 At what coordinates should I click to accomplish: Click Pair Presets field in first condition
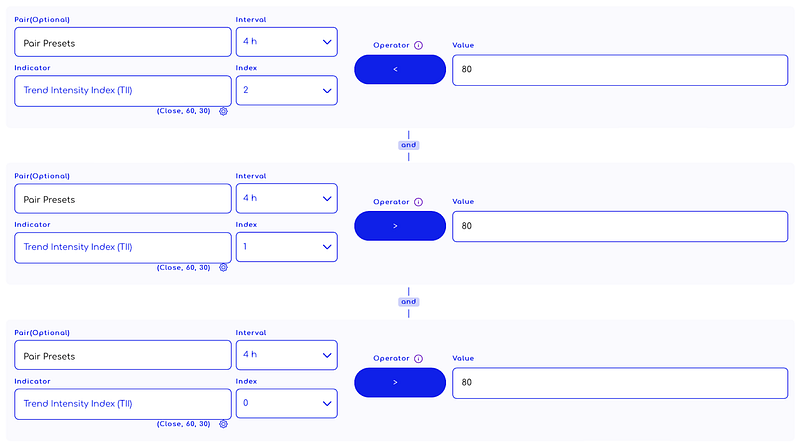(x=122, y=42)
